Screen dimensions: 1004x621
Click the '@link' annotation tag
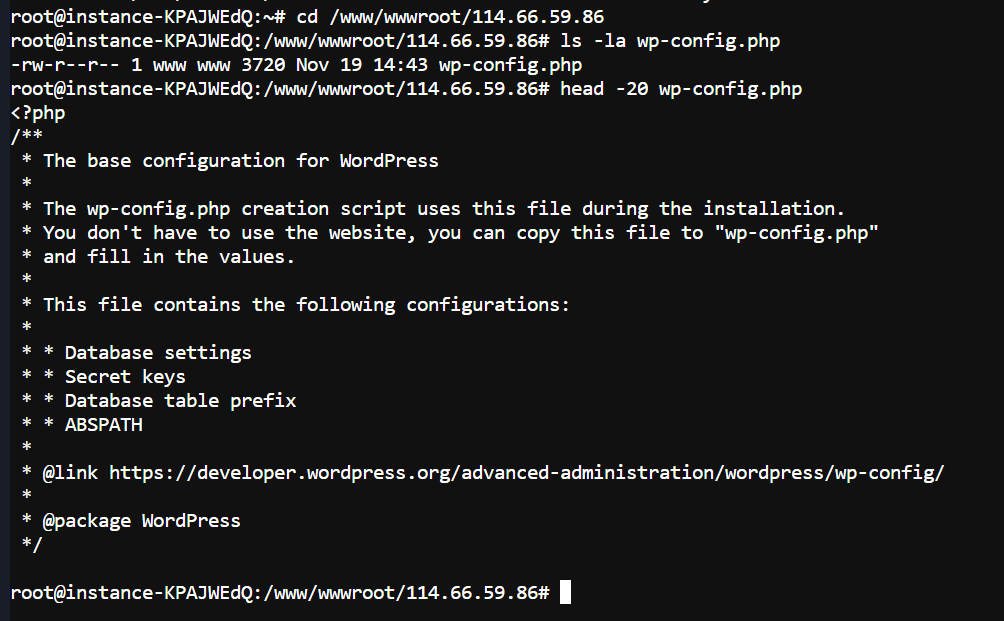point(70,473)
